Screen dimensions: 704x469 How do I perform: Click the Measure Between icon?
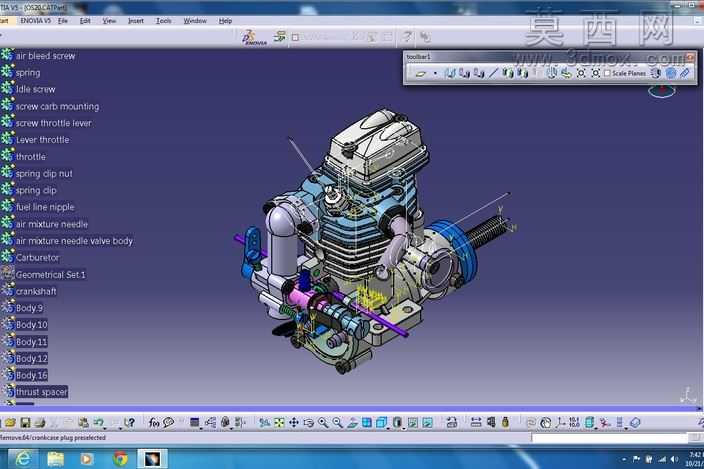(476, 422)
